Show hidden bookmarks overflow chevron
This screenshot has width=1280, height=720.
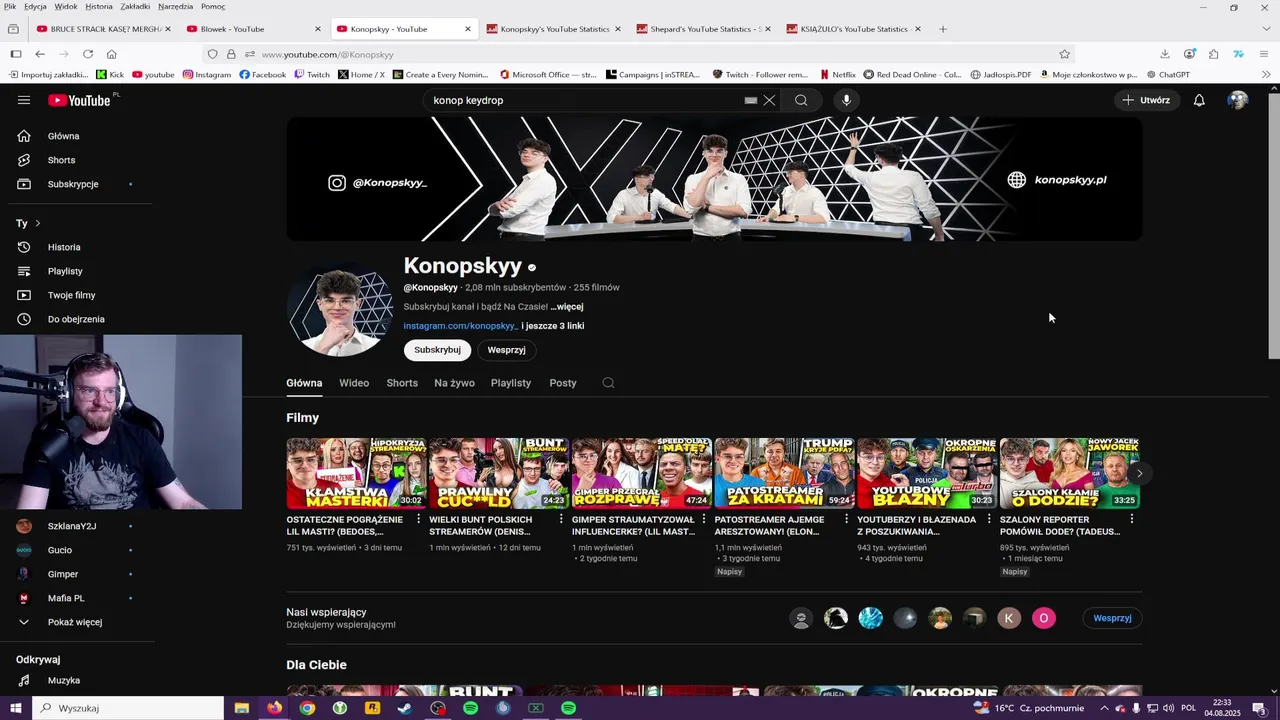point(1266,74)
